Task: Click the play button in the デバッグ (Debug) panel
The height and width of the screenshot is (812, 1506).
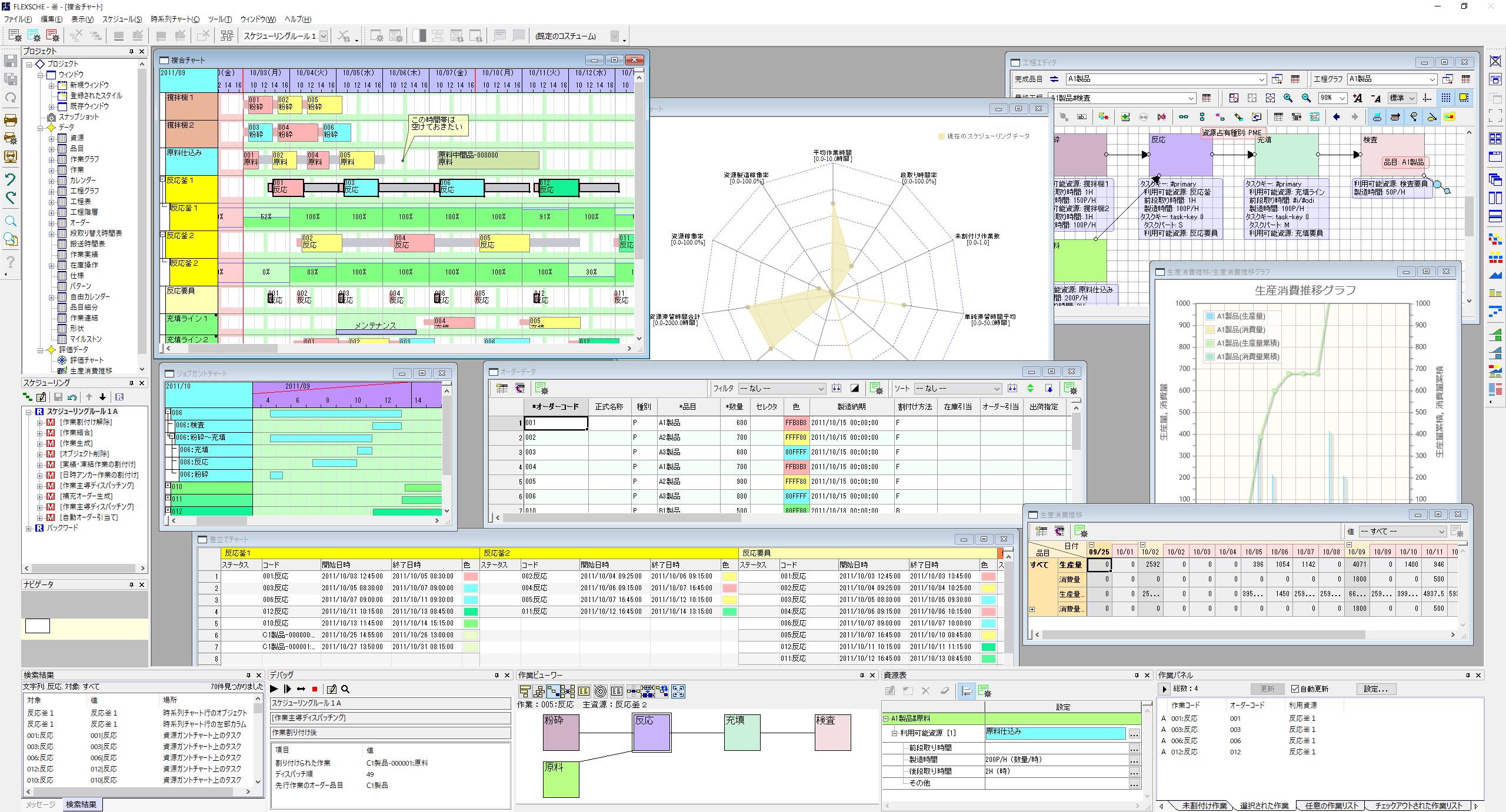Action: coord(274,689)
